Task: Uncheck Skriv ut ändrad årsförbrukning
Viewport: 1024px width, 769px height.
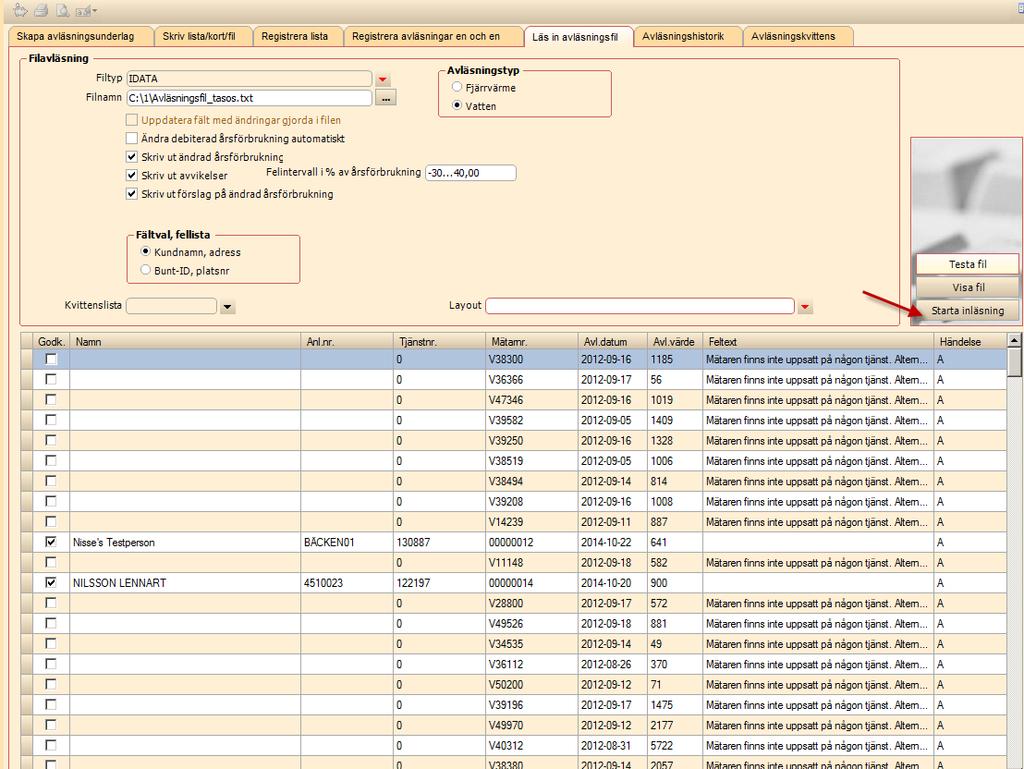Action: pos(132,157)
